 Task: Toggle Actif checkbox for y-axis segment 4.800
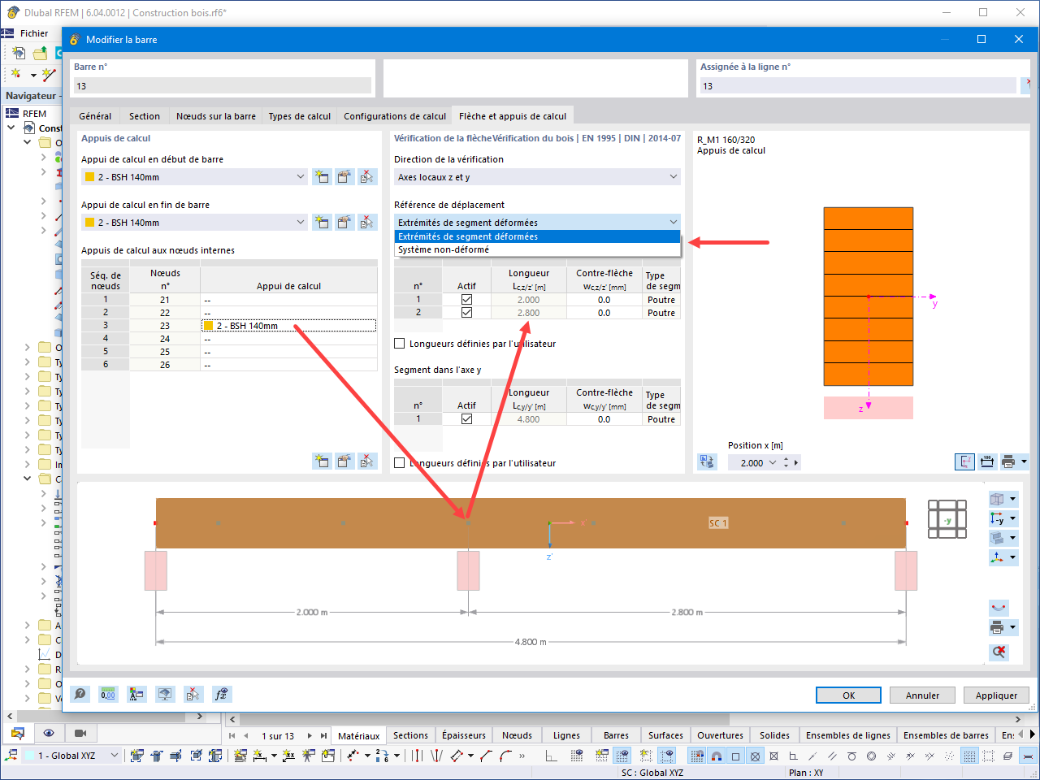(x=466, y=419)
